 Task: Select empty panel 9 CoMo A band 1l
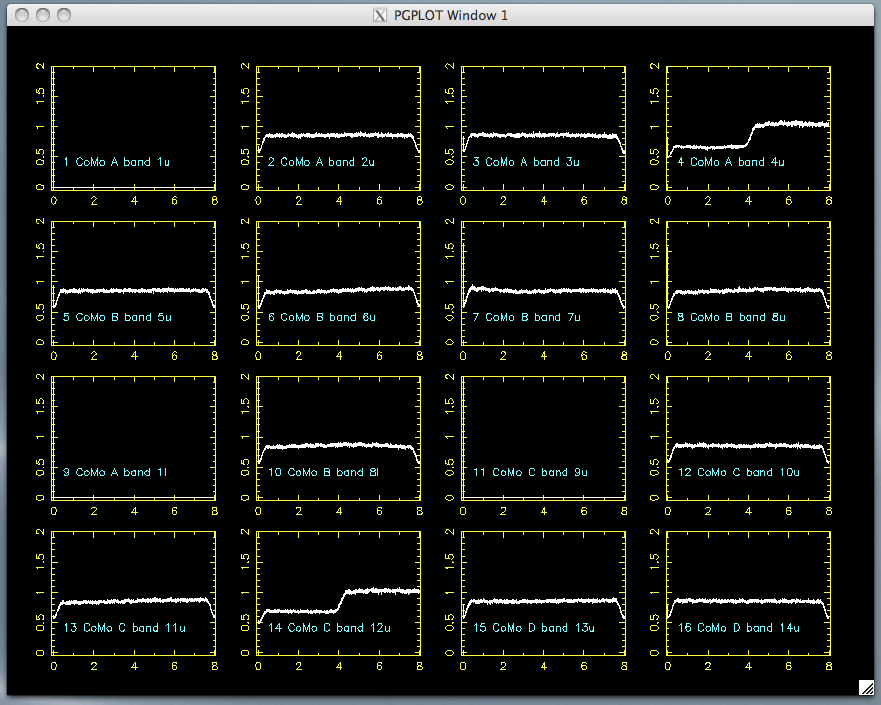click(x=134, y=438)
